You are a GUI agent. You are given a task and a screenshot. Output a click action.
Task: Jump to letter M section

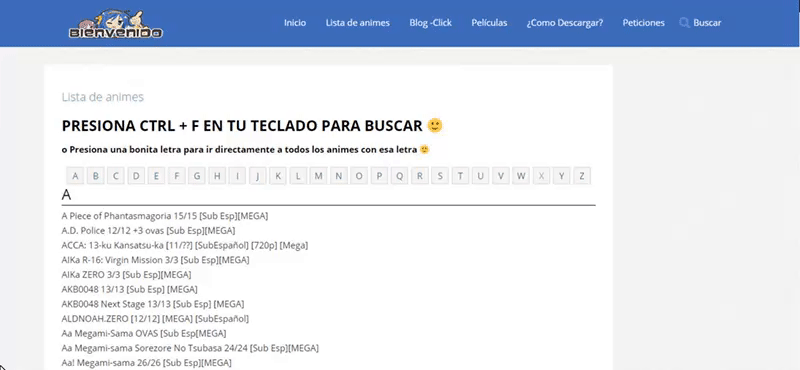(x=318, y=176)
